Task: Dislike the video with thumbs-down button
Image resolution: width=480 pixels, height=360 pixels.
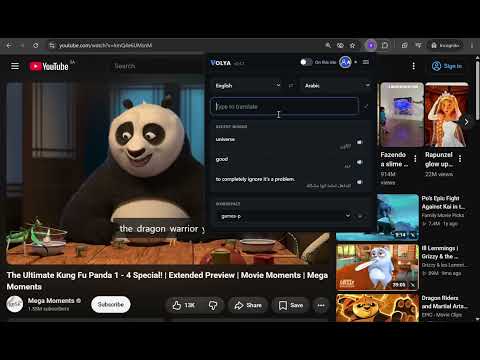Action: pos(213,305)
